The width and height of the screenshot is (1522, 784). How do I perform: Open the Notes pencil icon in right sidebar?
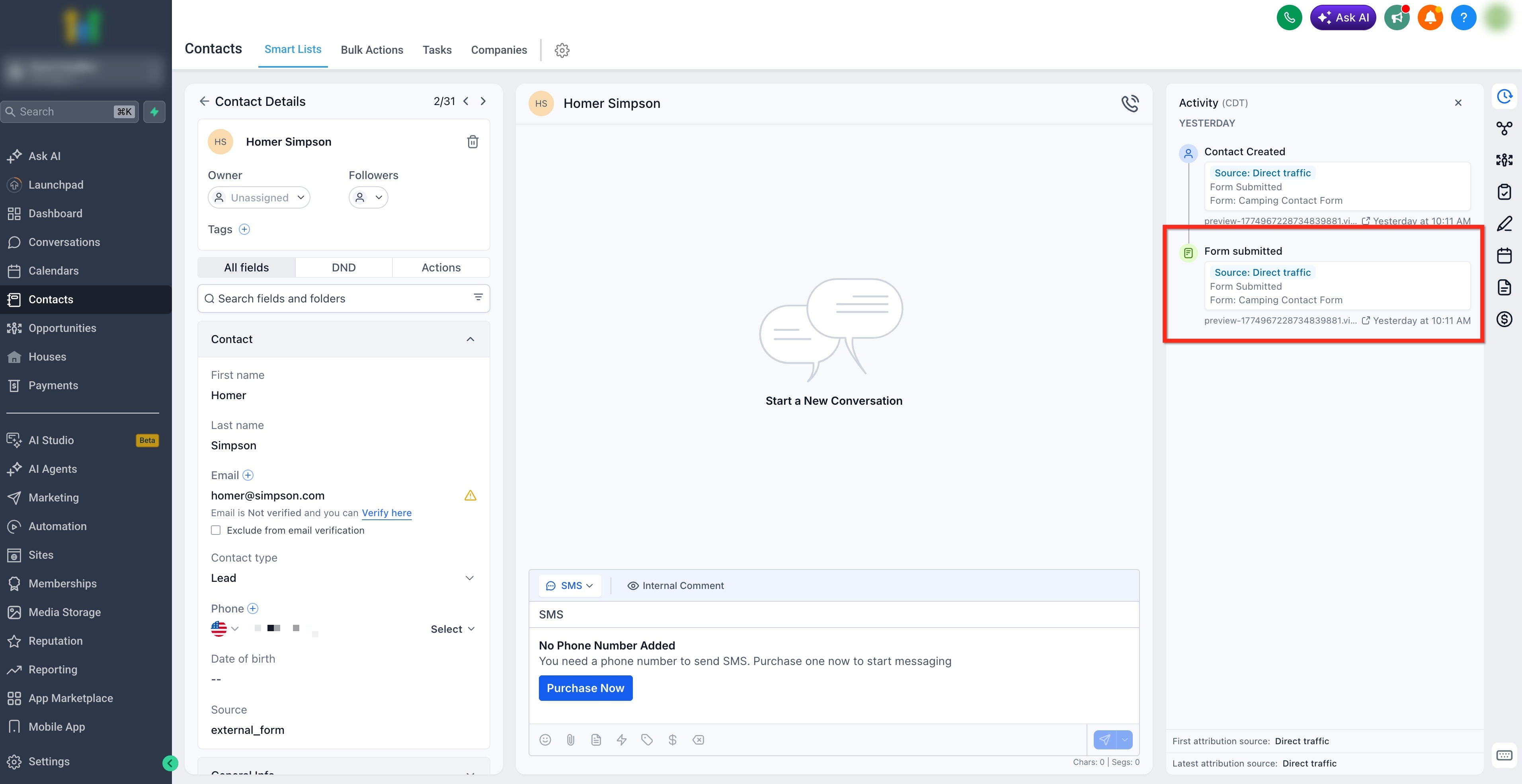1504,224
